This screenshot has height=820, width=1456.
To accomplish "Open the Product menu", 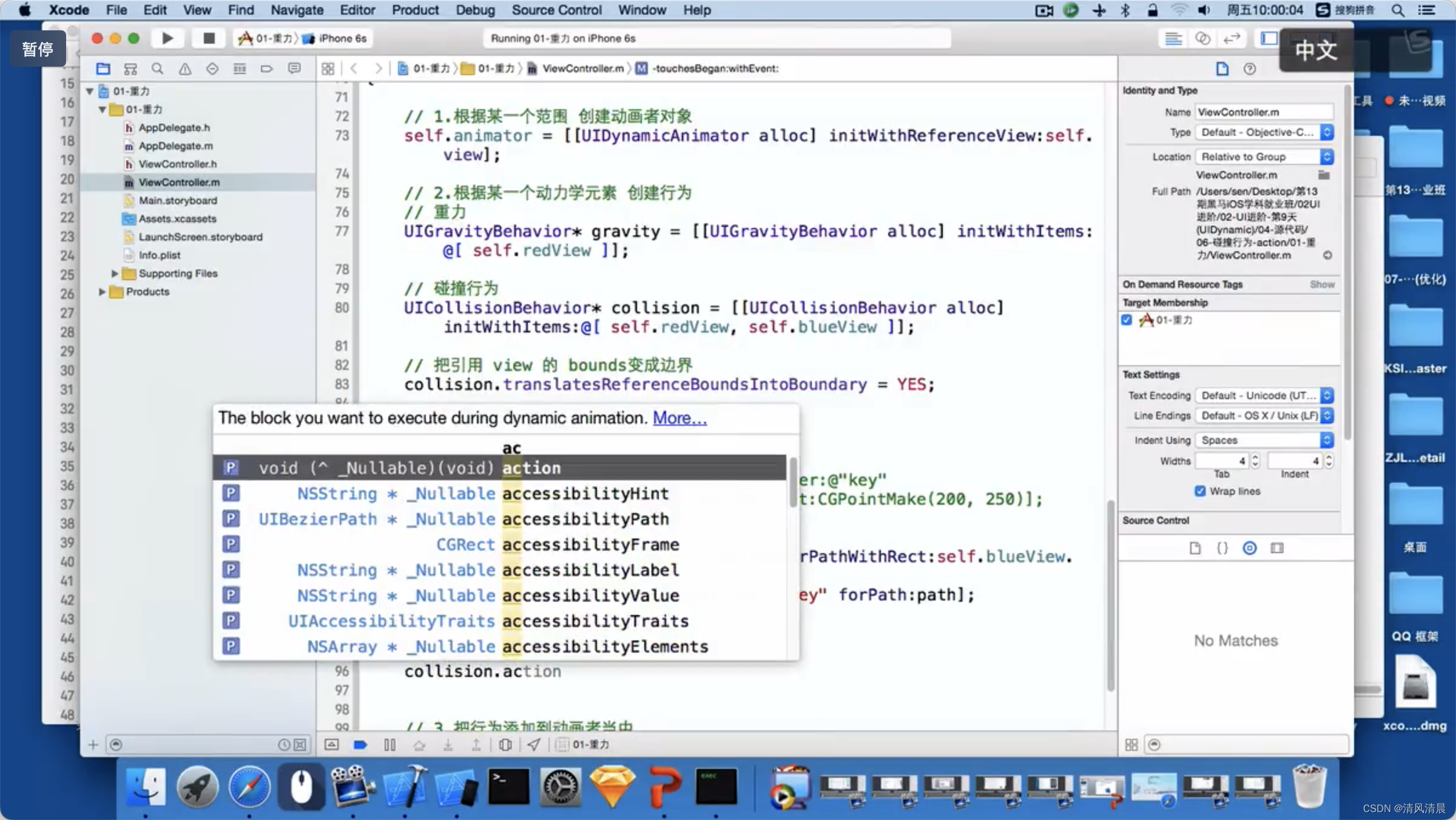I will (x=415, y=10).
